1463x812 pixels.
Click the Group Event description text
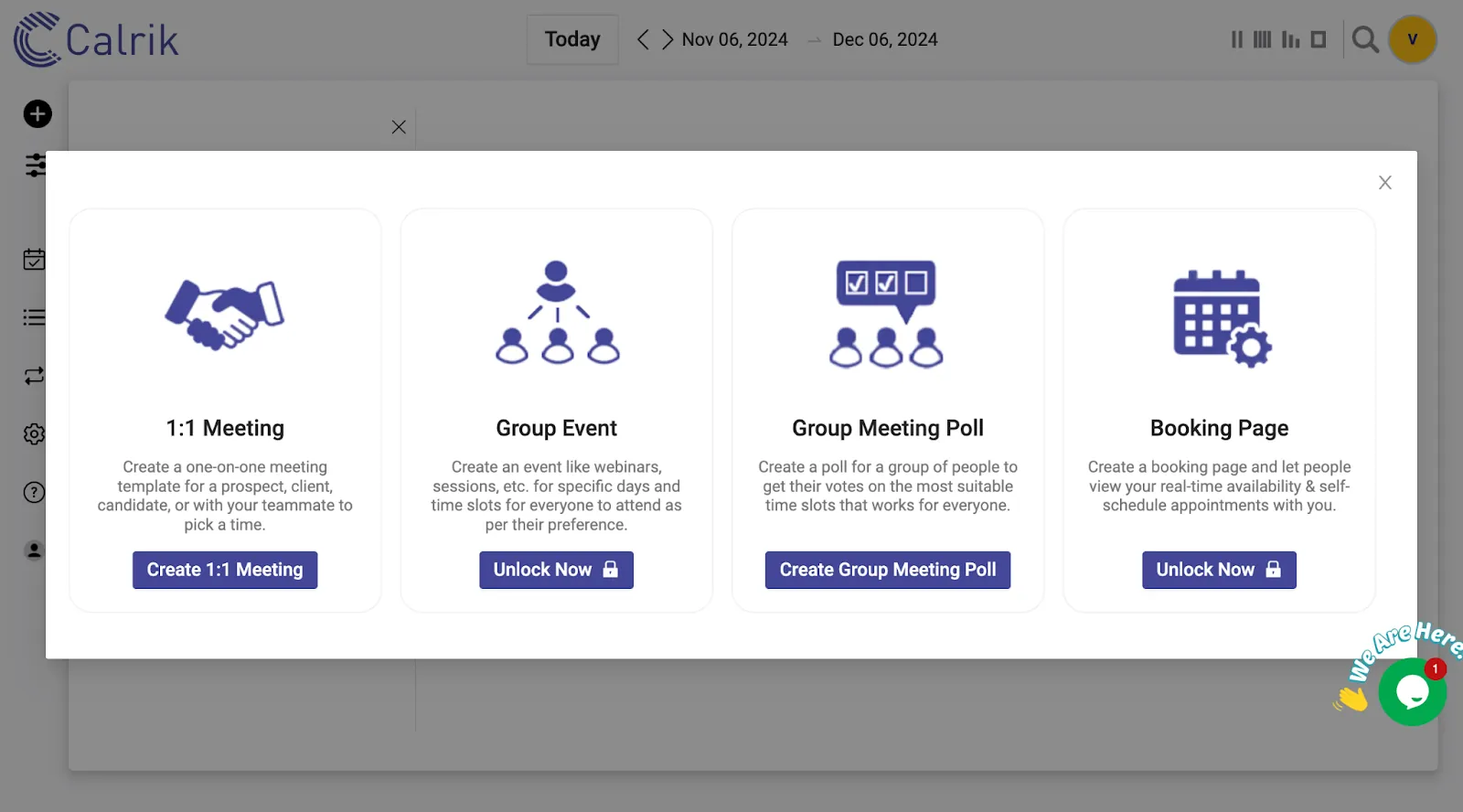pos(556,496)
